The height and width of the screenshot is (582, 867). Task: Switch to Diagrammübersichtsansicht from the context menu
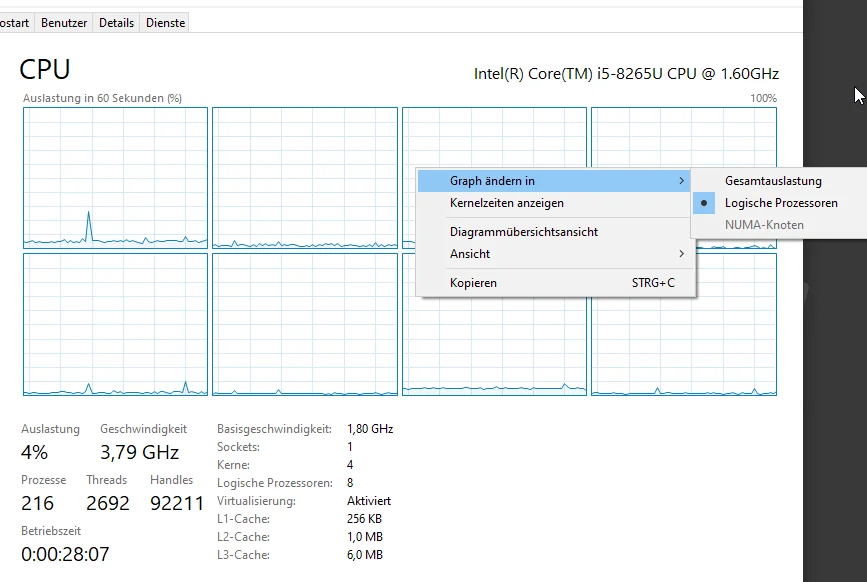[x=554, y=232]
